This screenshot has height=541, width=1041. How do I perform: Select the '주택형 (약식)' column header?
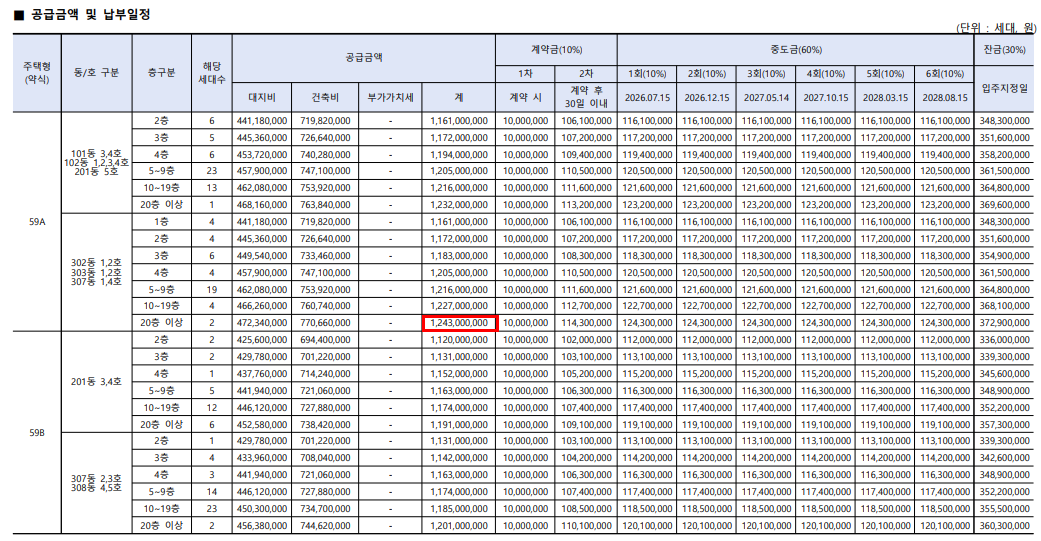[37, 73]
